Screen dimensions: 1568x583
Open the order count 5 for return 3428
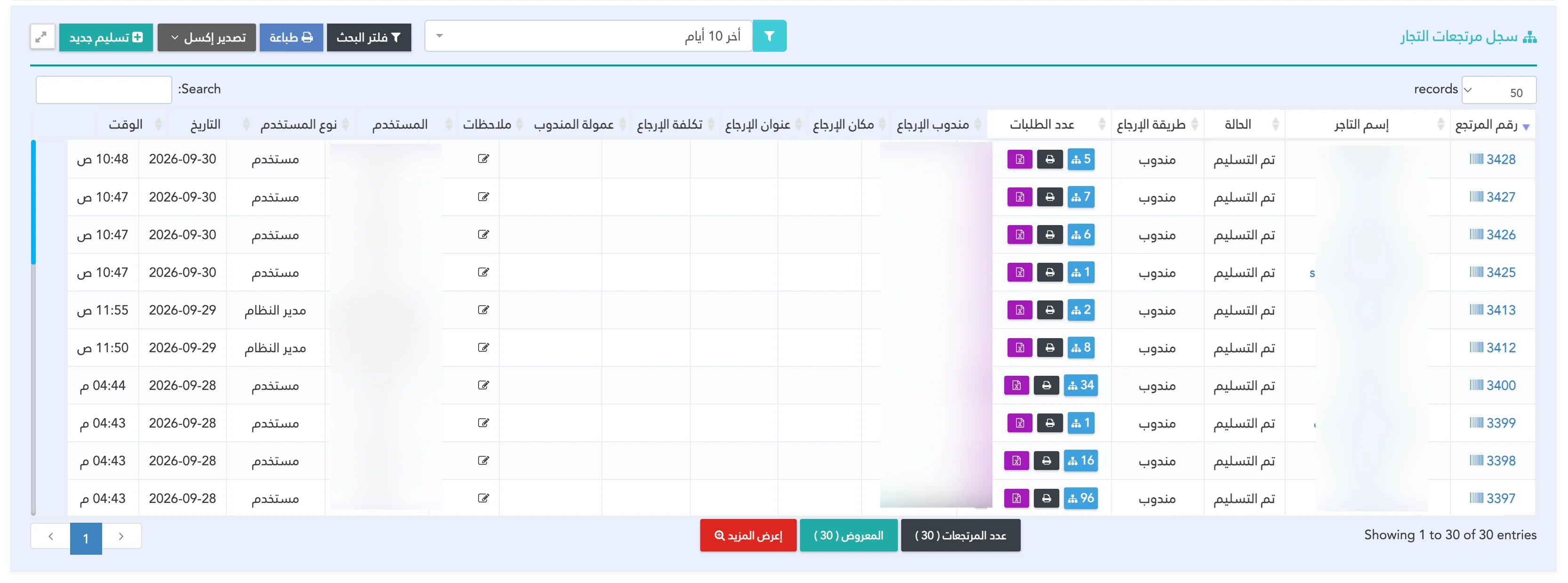(x=1081, y=160)
